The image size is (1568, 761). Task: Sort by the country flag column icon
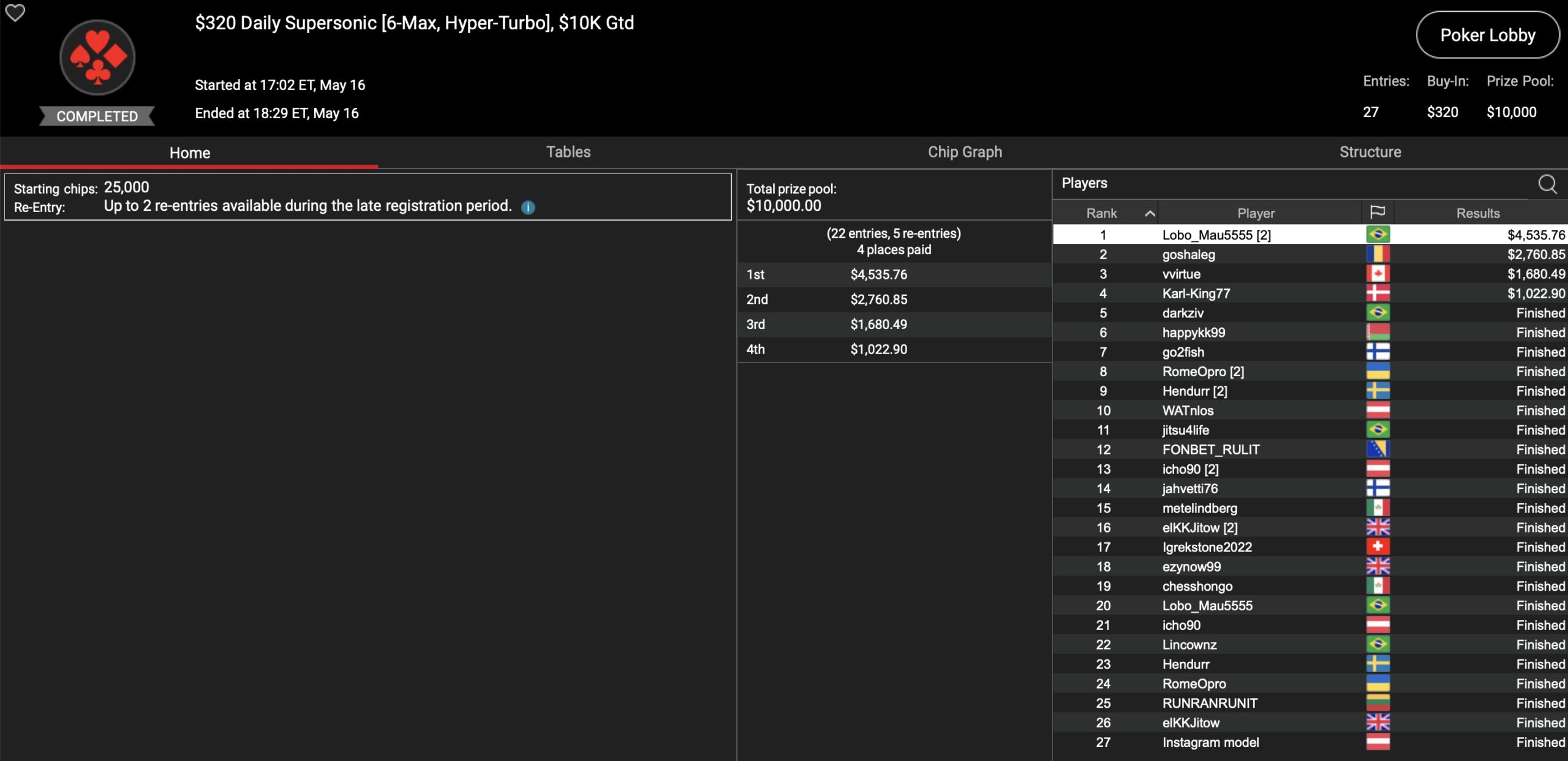point(1378,213)
